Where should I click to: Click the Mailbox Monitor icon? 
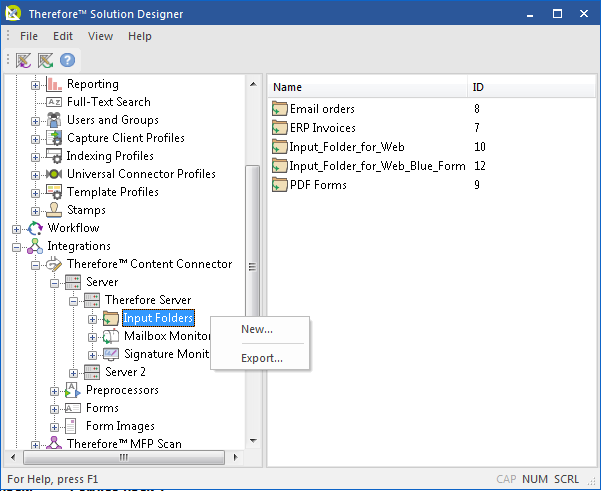(111, 336)
